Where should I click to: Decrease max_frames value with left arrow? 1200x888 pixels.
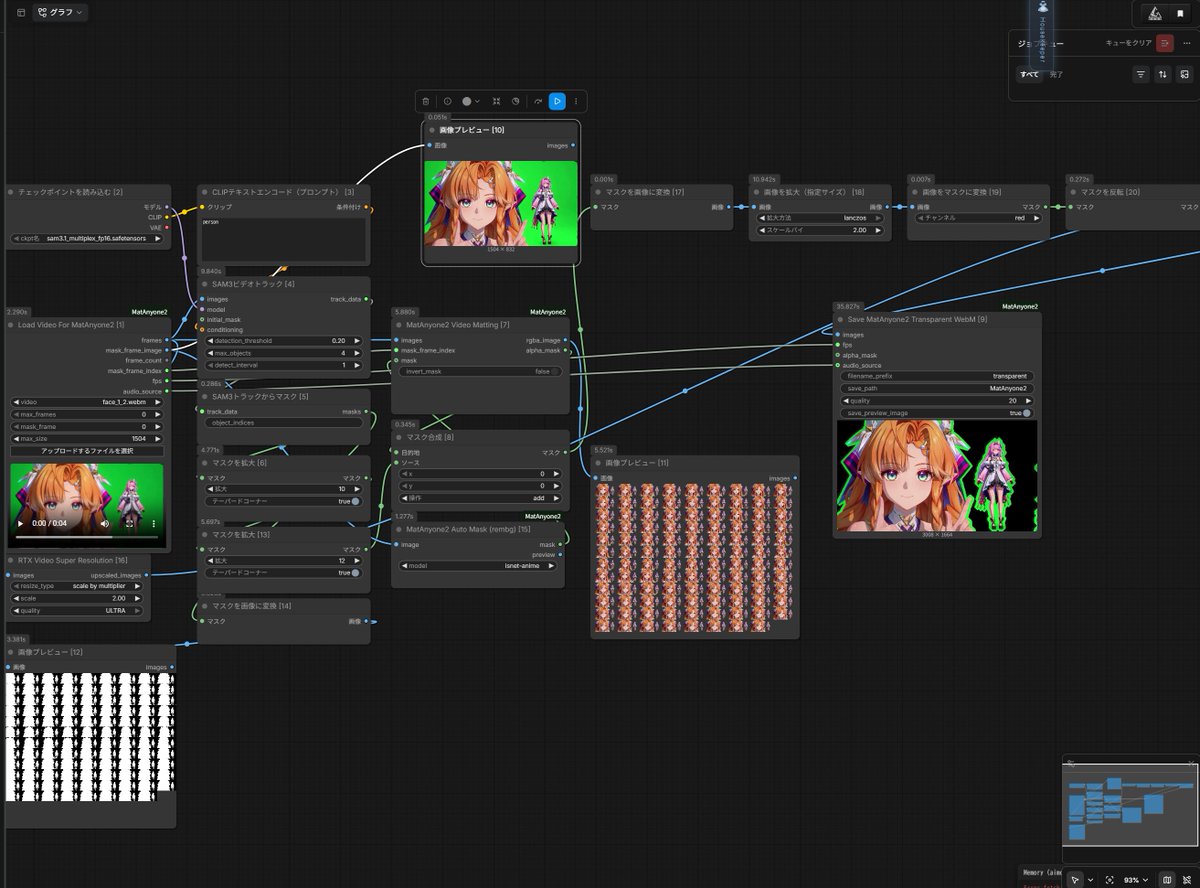[x=15, y=414]
